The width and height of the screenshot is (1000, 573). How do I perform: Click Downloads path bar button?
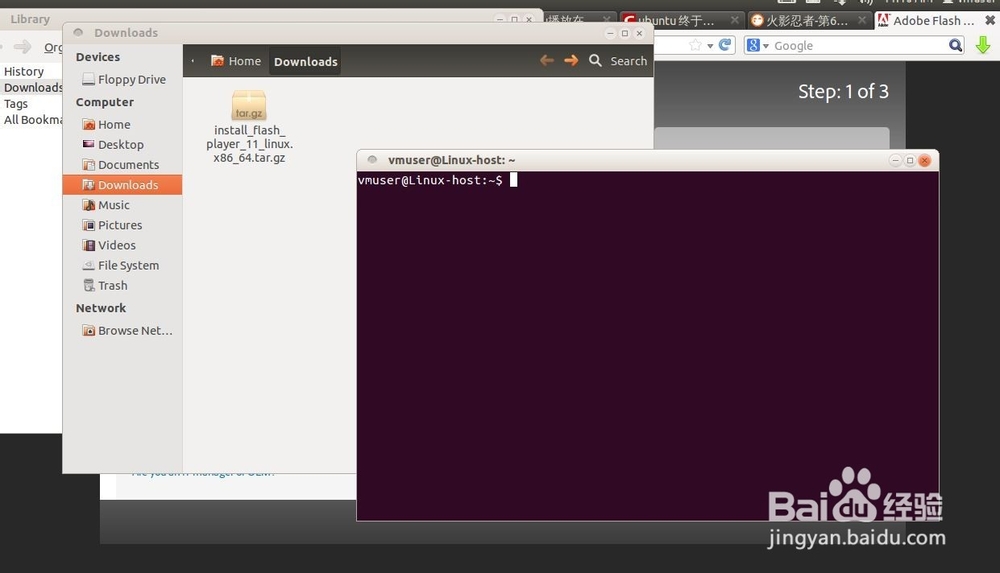[x=305, y=61]
